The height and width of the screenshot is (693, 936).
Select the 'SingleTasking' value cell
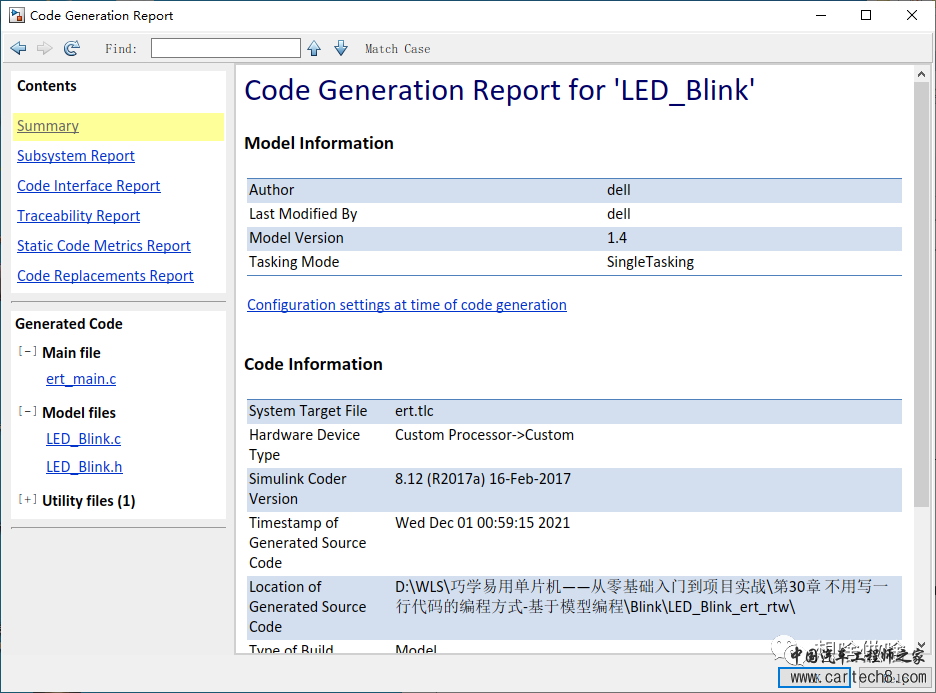tap(650, 262)
